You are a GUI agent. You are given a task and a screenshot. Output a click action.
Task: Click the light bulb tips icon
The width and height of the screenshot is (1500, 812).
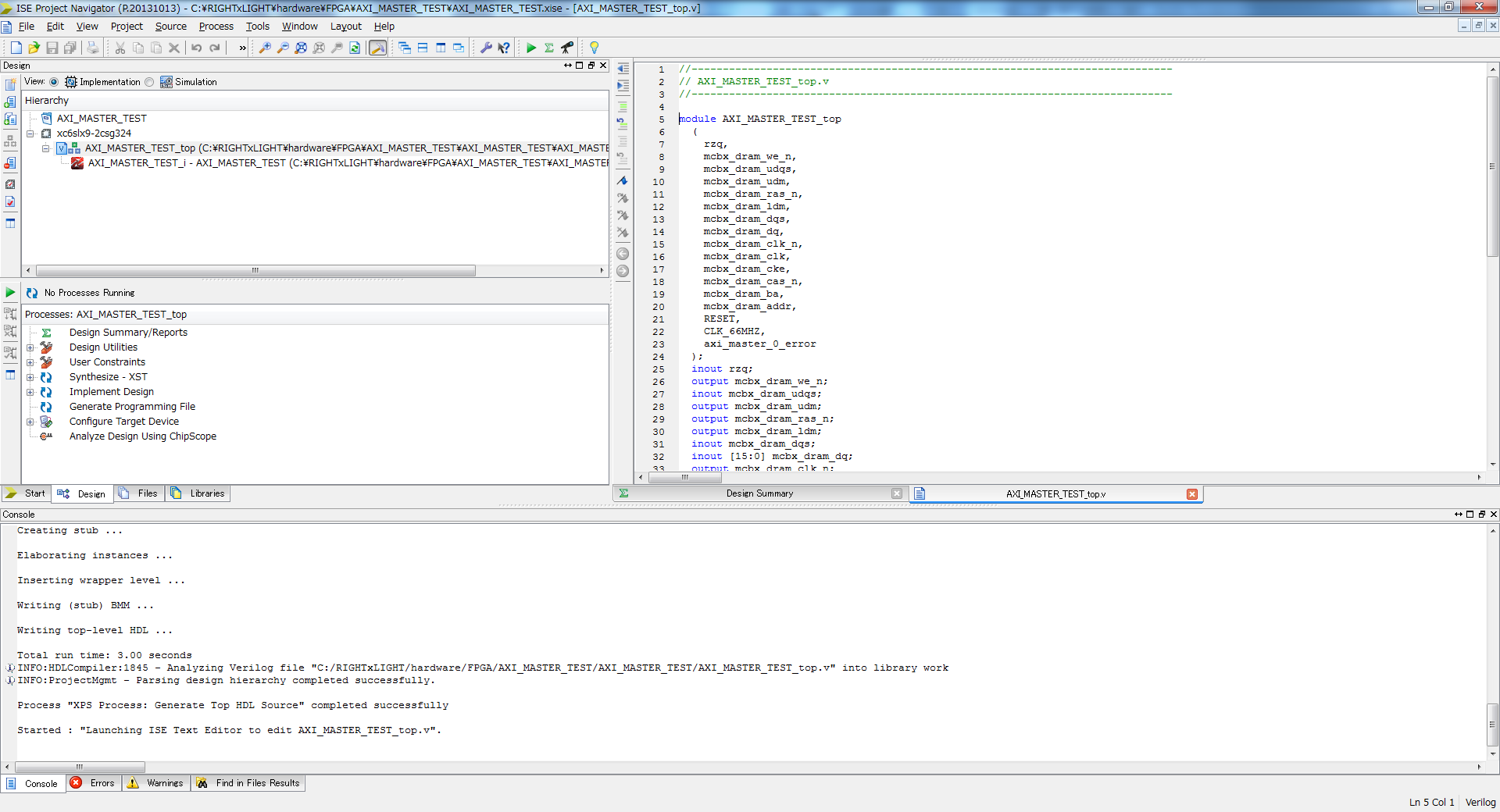click(x=595, y=48)
